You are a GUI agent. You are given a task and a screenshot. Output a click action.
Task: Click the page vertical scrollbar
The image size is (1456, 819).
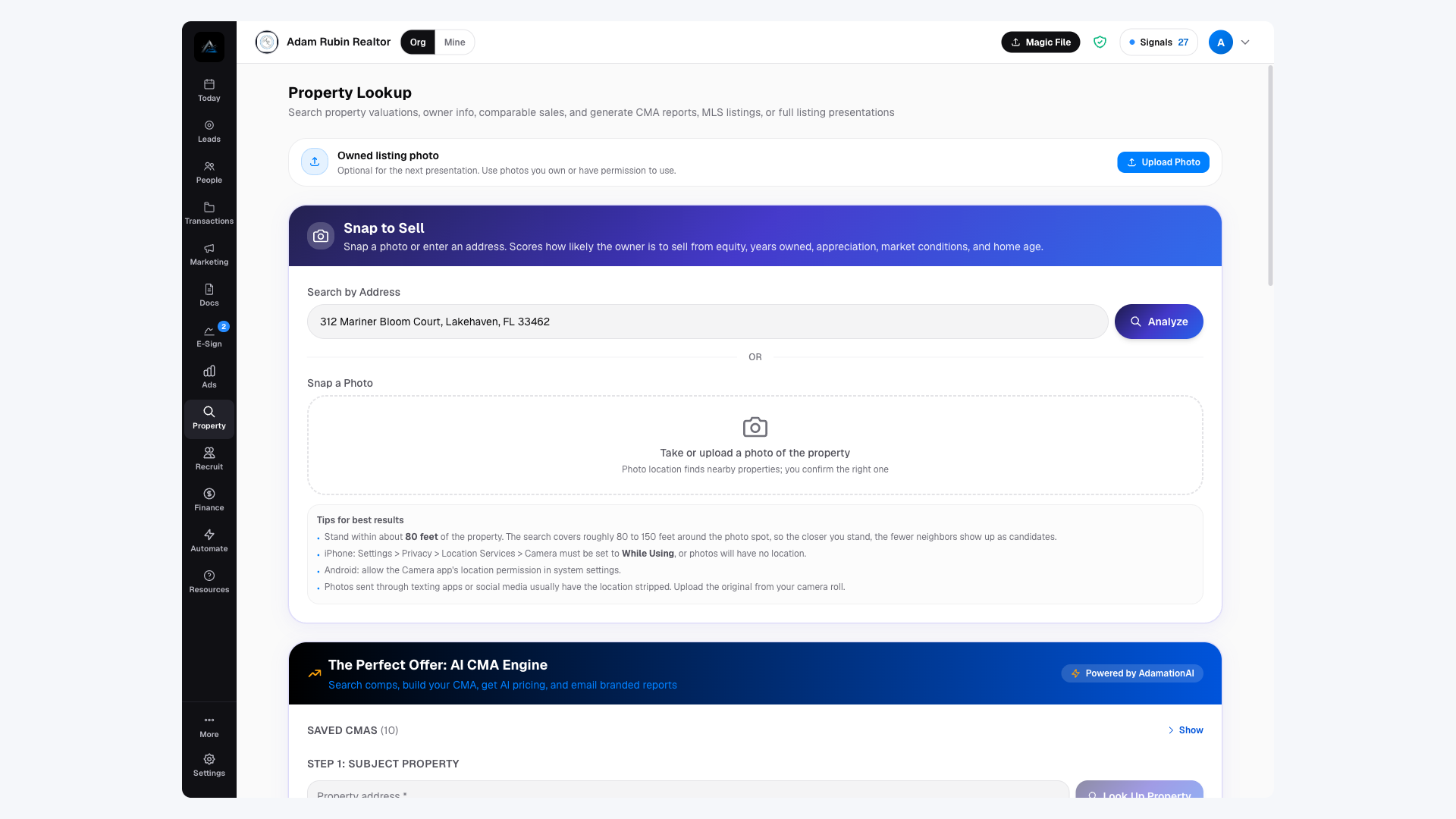tap(1270, 176)
